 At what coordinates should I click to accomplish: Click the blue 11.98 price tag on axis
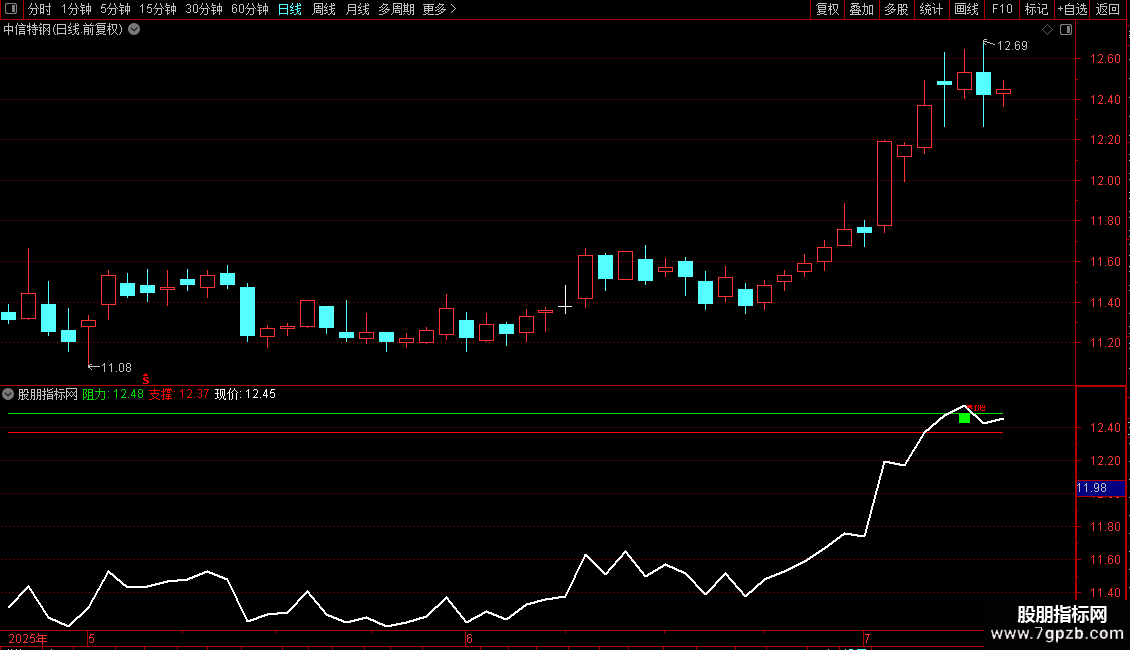(x=1100, y=488)
